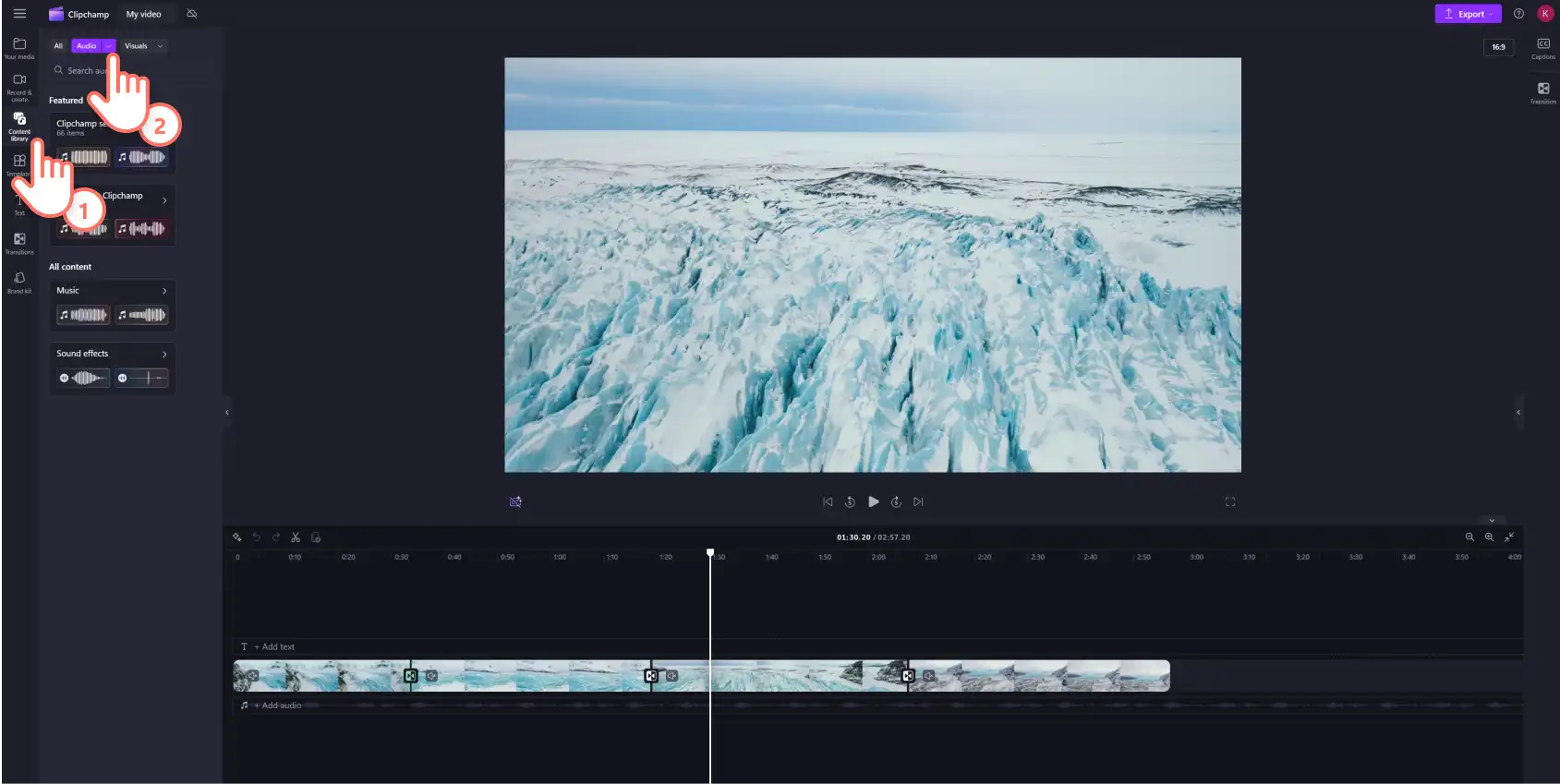Open Record & create panel
This screenshot has width=1560, height=784.
[19, 88]
